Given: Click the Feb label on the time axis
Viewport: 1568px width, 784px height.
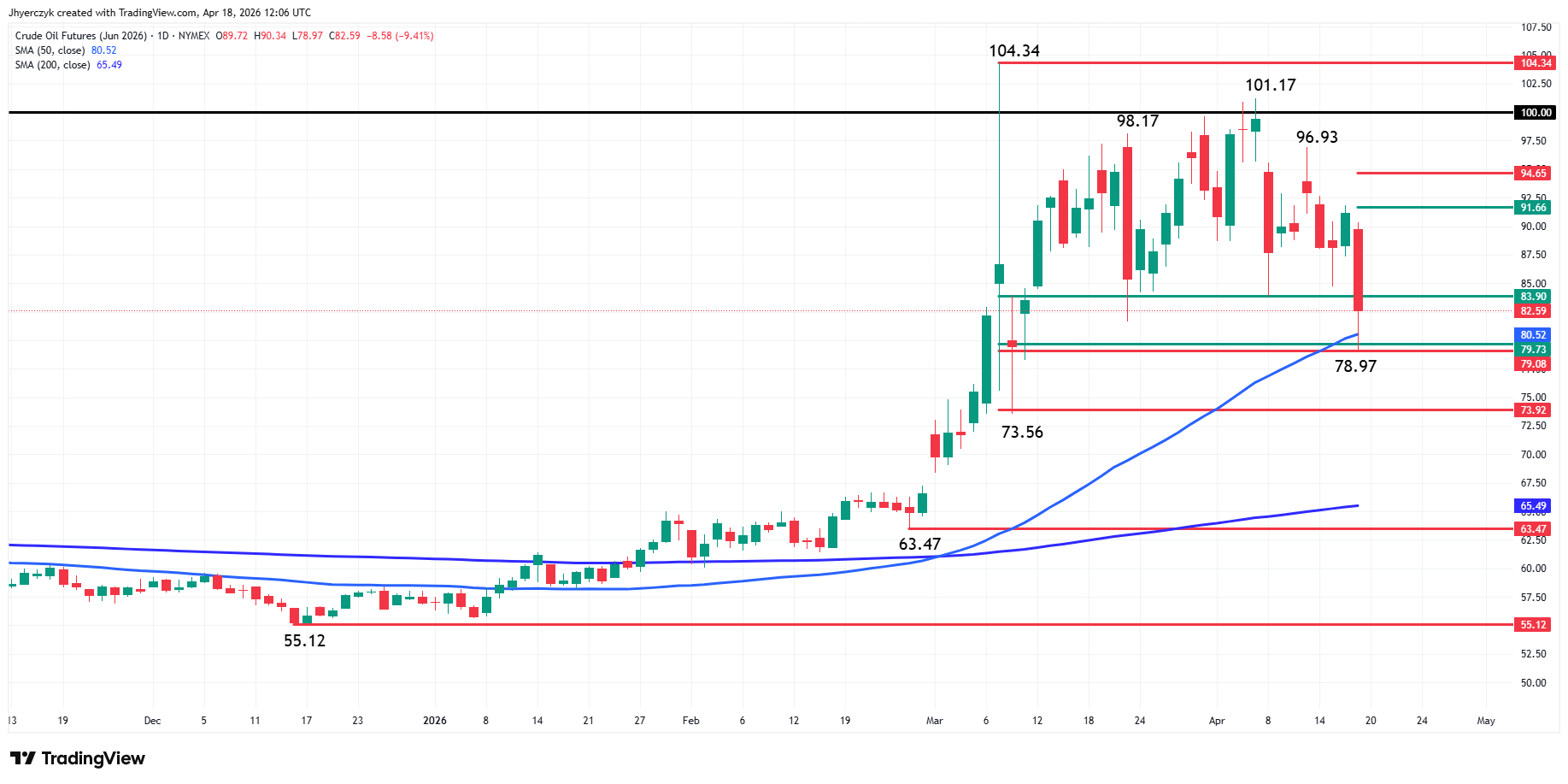Looking at the screenshot, I should tap(690, 721).
